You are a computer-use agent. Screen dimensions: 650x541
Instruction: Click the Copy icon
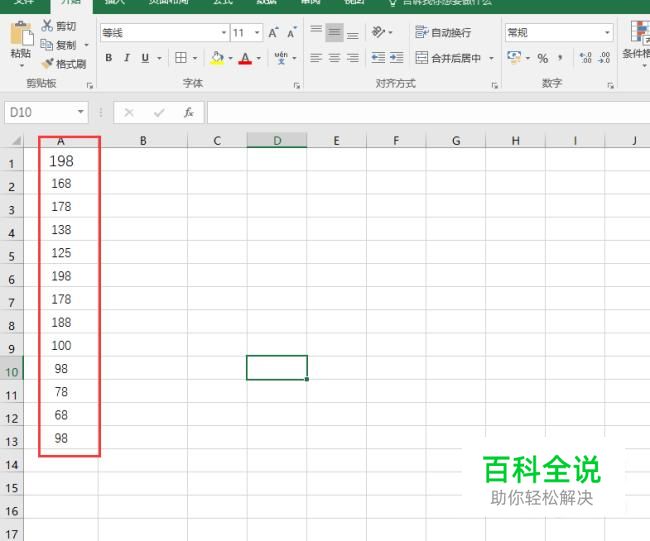point(46,44)
